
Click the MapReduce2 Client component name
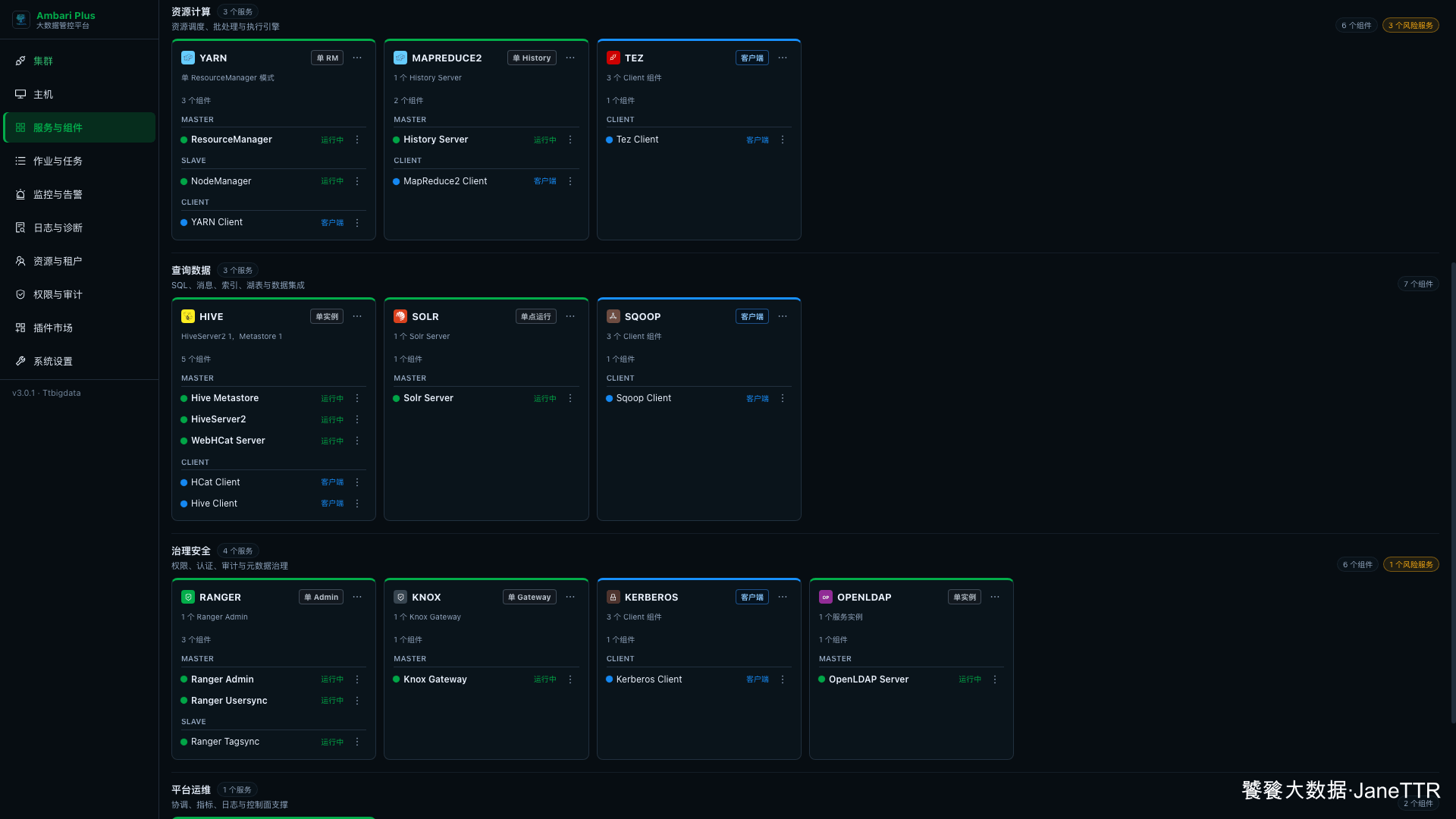(445, 181)
